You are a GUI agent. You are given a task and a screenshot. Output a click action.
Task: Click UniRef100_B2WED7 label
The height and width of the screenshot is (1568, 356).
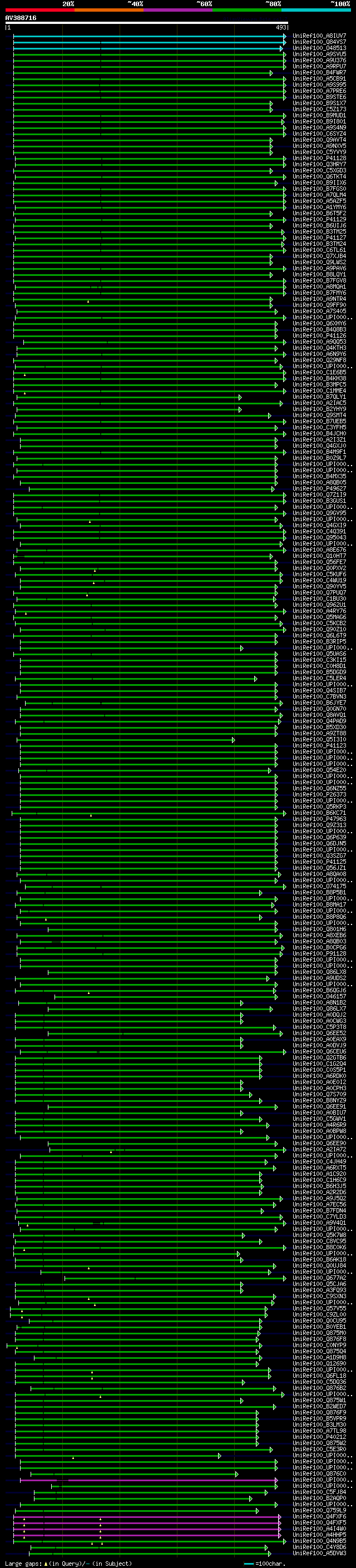pos(319,1406)
